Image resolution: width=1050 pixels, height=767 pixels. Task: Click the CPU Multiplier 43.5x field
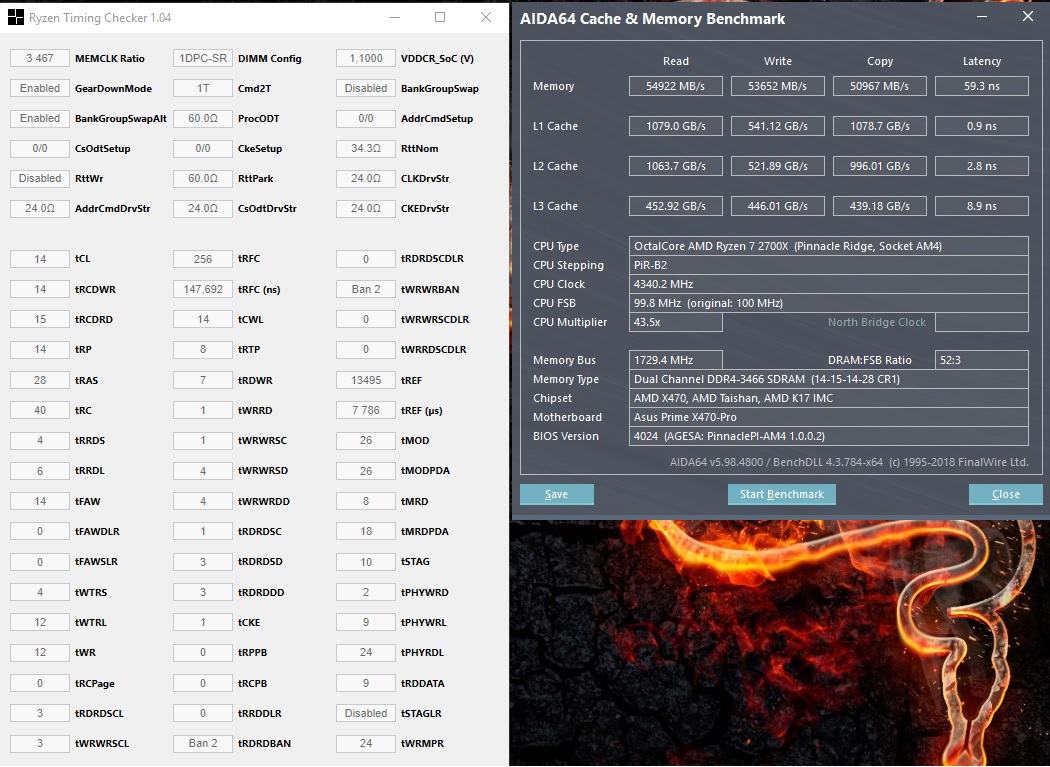tap(676, 322)
